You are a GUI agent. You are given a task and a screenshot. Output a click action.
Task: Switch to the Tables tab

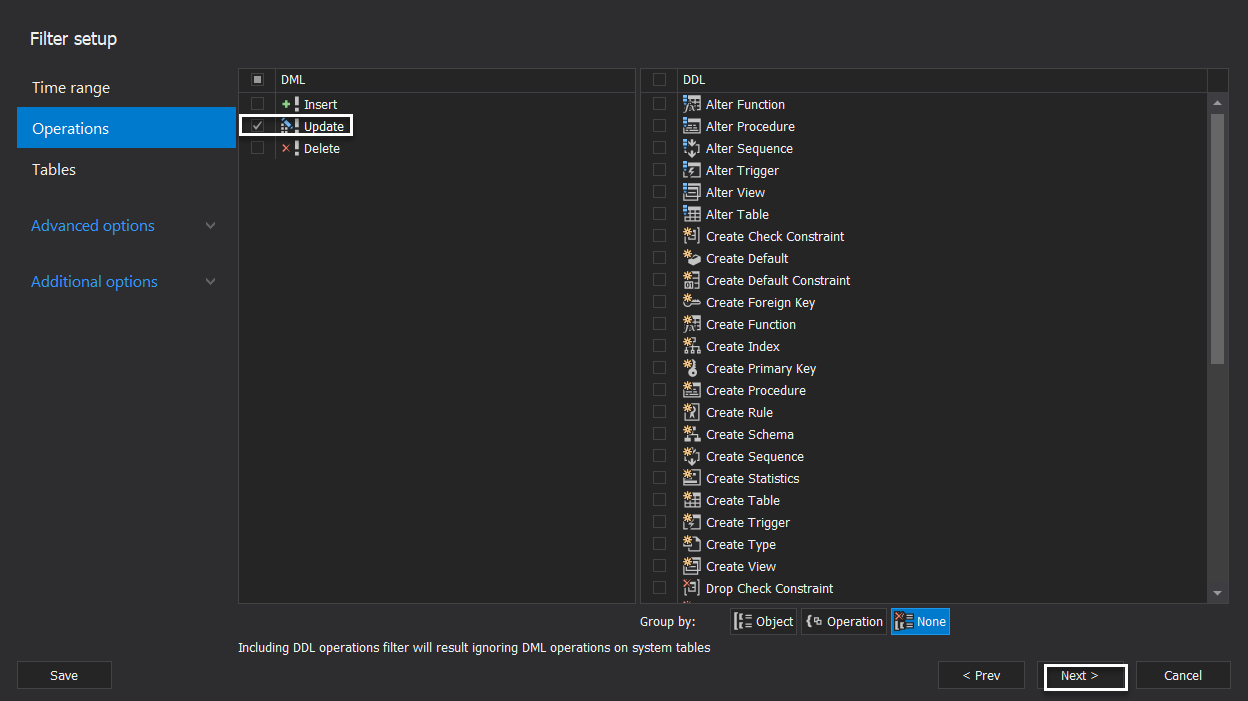tap(54, 170)
